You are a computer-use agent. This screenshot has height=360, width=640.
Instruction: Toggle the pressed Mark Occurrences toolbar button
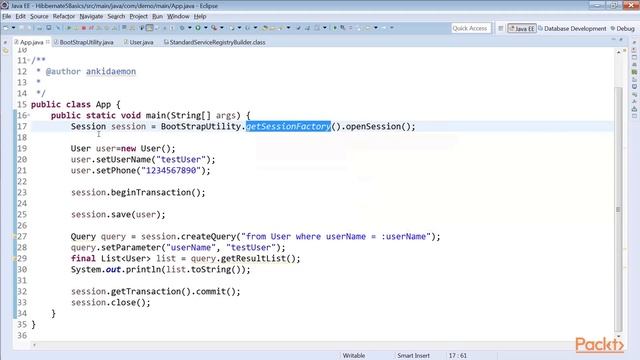(x=150, y=28)
